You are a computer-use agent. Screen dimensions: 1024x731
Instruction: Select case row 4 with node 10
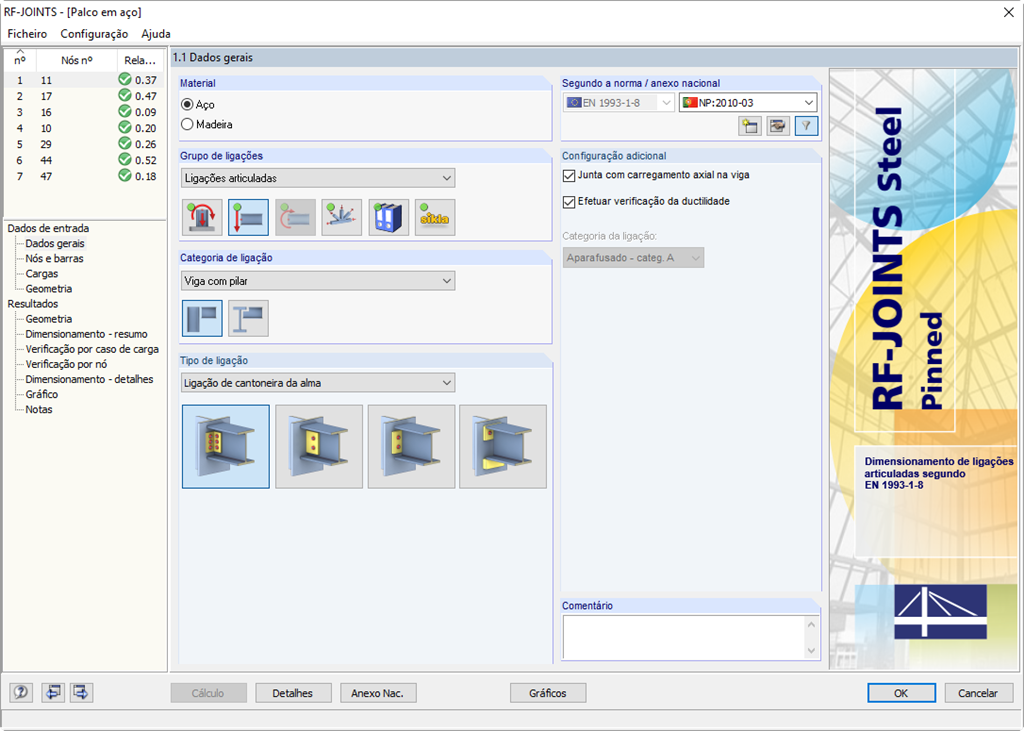(84, 128)
